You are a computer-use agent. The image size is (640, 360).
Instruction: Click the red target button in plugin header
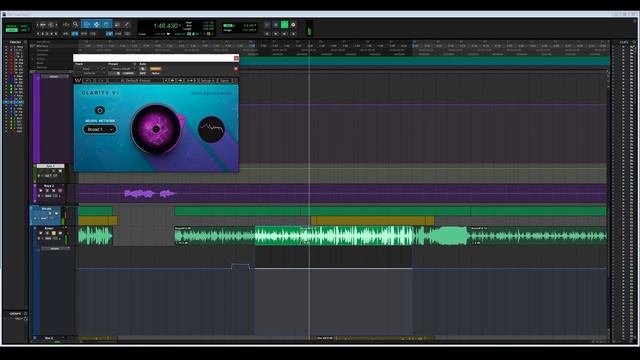coord(236,69)
